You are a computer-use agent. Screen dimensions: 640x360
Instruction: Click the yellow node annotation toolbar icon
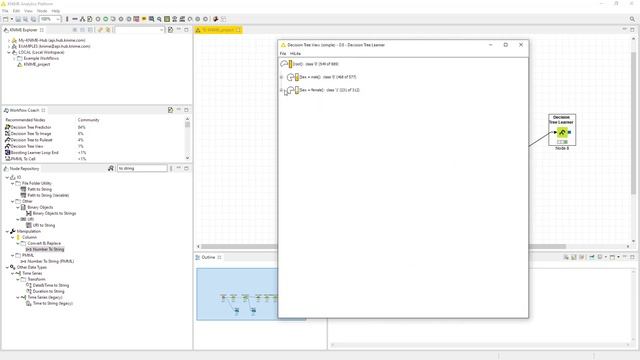pos(144,19)
